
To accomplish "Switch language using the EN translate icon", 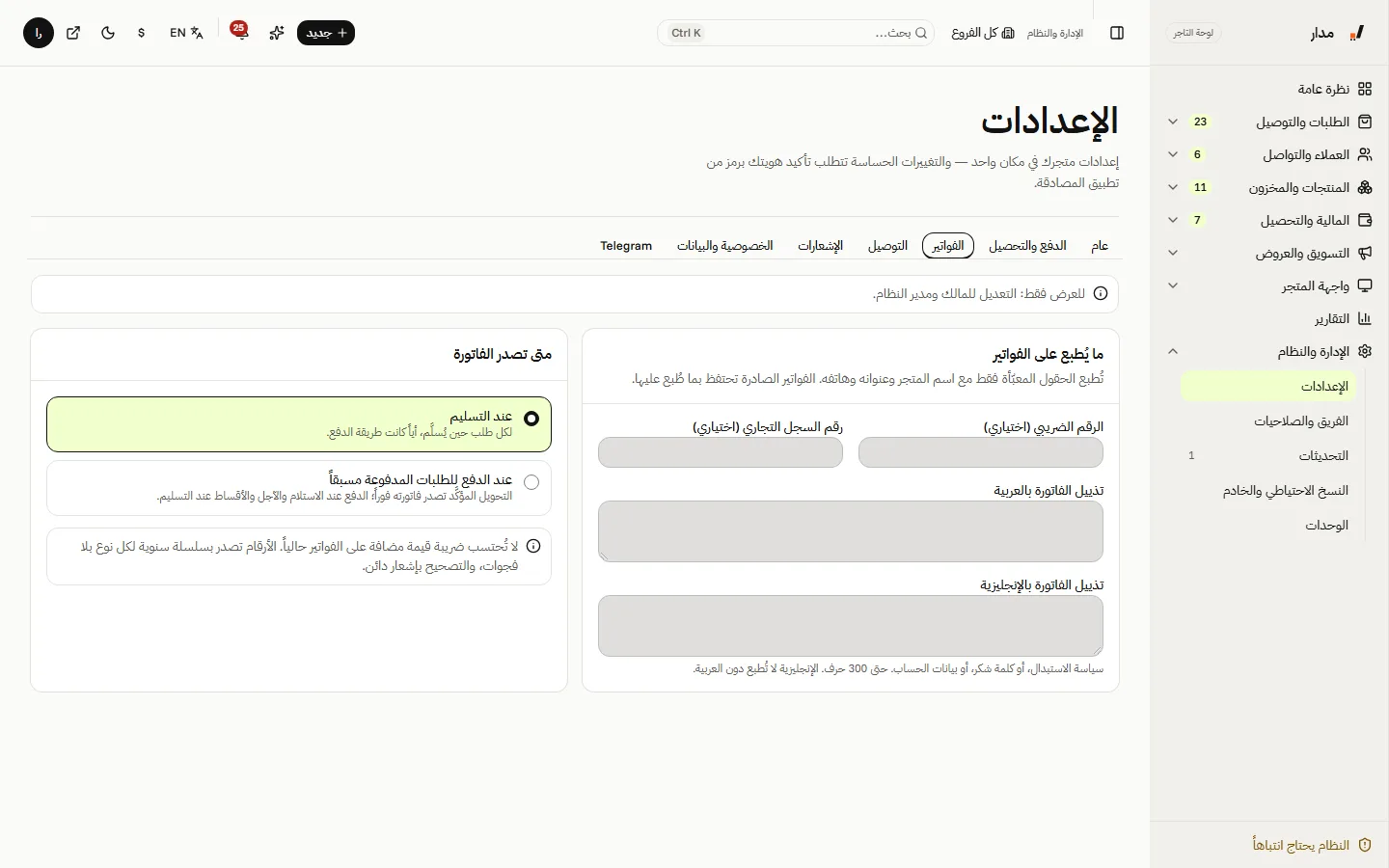I will pos(186,33).
